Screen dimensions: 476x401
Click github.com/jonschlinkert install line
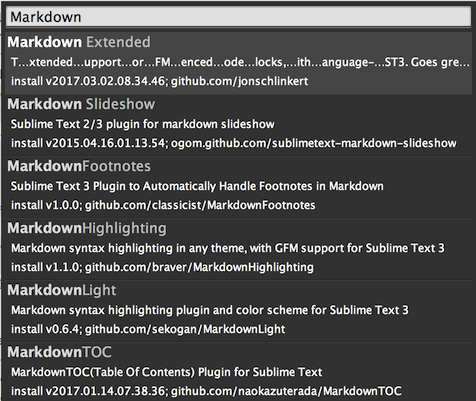[159, 81]
